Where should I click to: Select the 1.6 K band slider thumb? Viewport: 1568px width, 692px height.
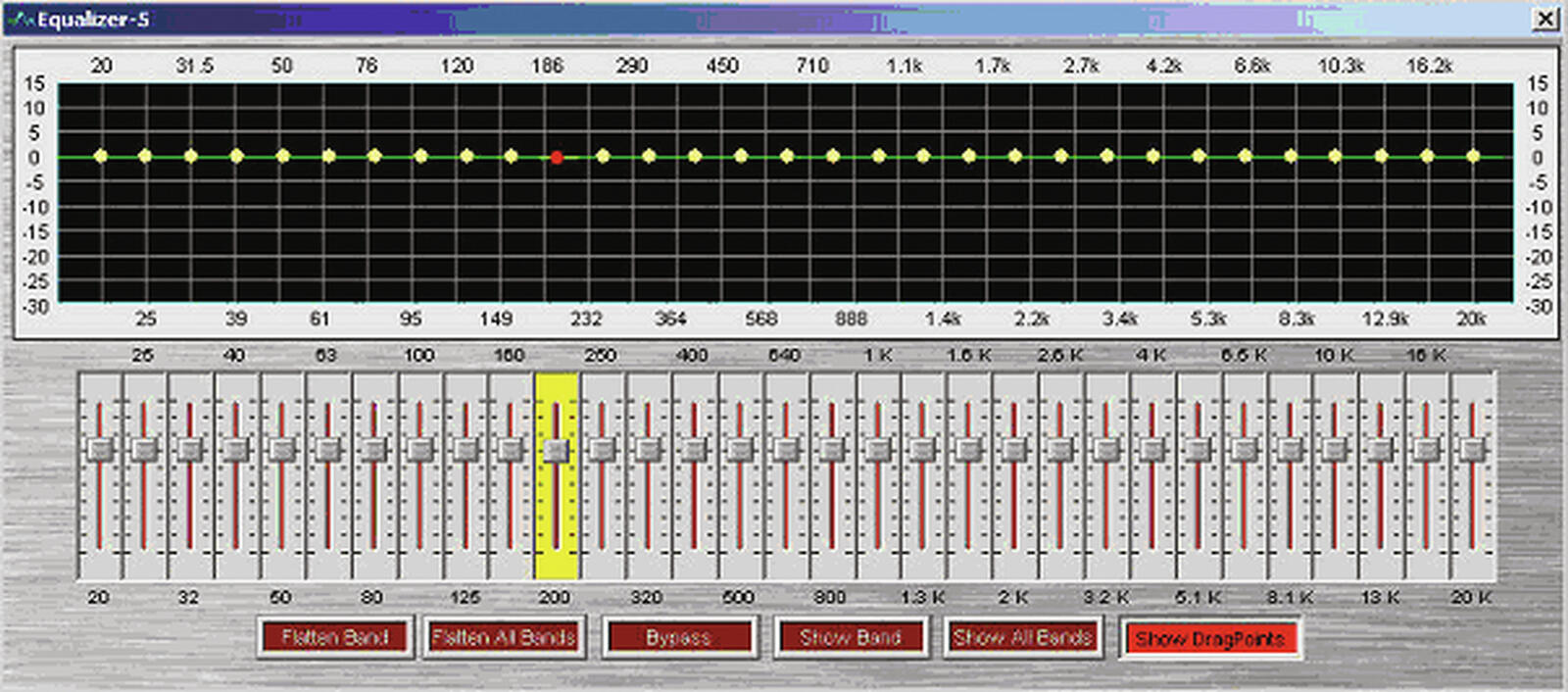coord(969,450)
